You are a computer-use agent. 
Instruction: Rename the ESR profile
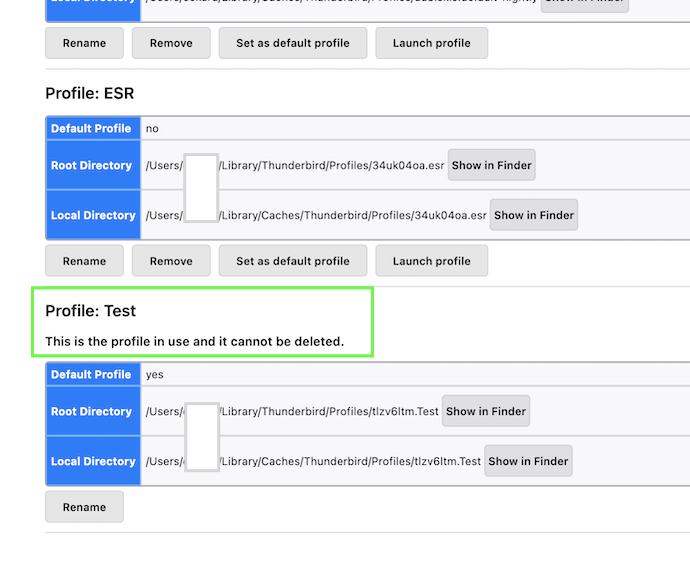(x=84, y=261)
